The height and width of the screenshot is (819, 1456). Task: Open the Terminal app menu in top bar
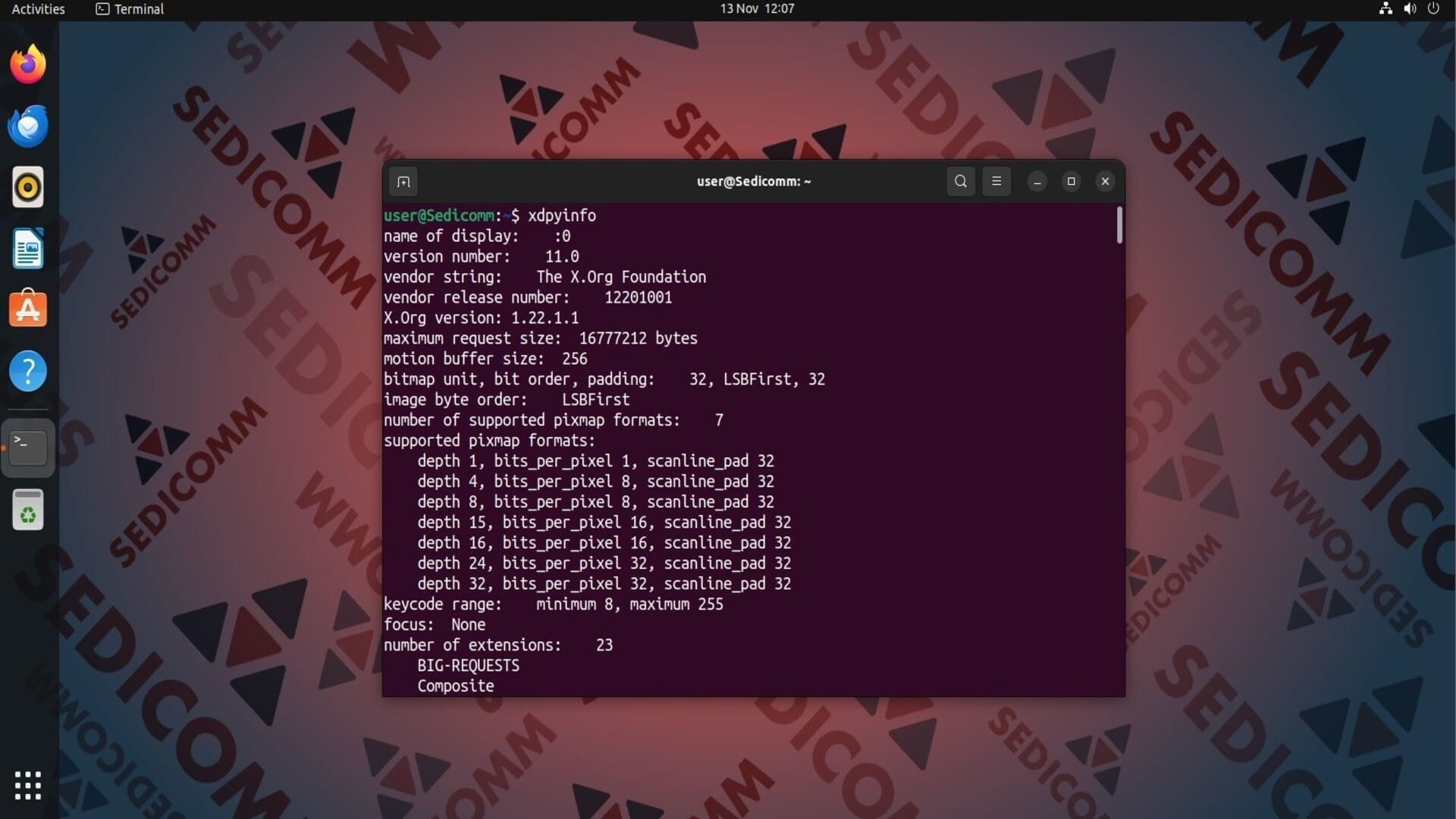(130, 9)
